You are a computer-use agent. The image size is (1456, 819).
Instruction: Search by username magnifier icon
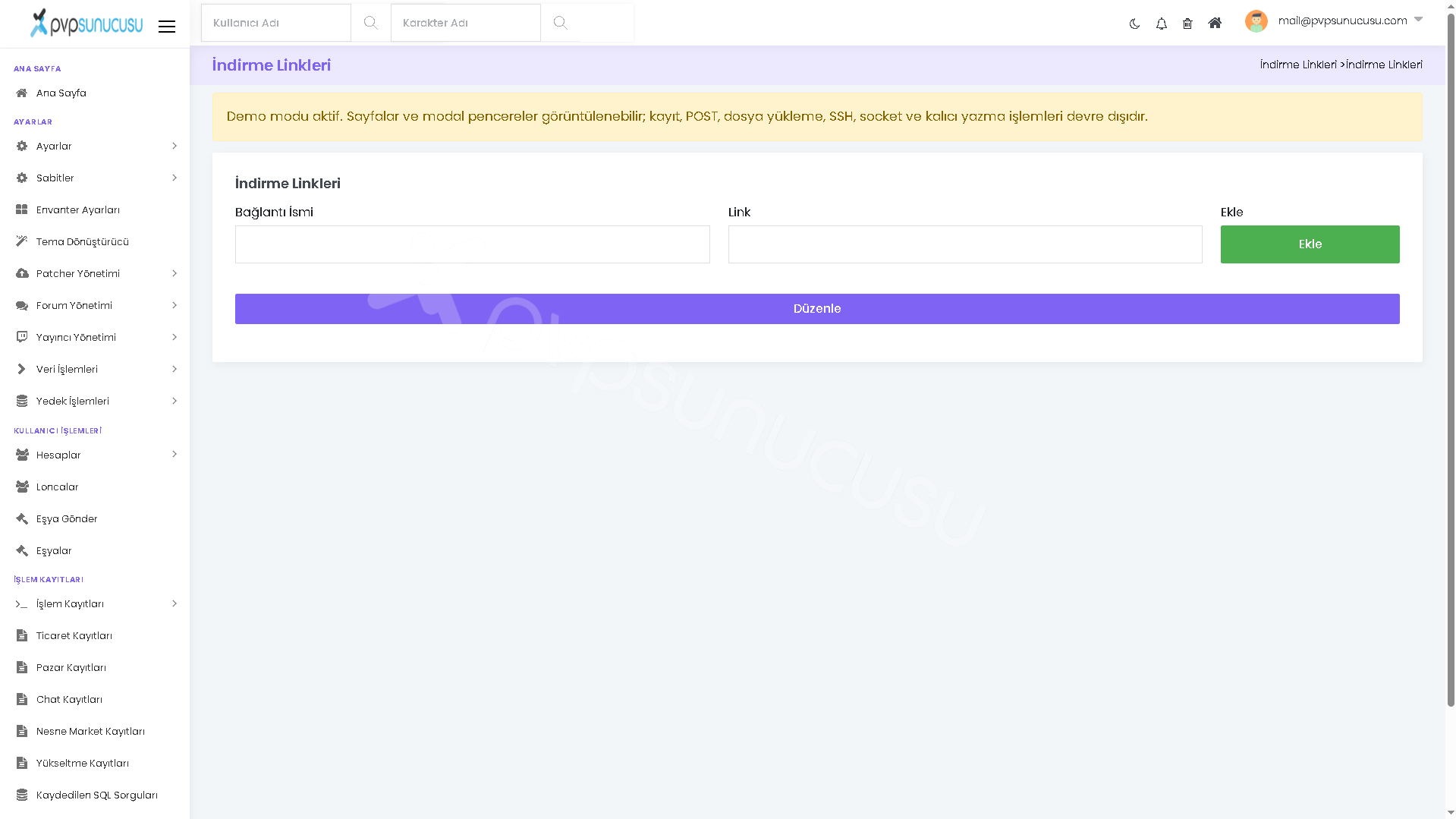coord(370,23)
